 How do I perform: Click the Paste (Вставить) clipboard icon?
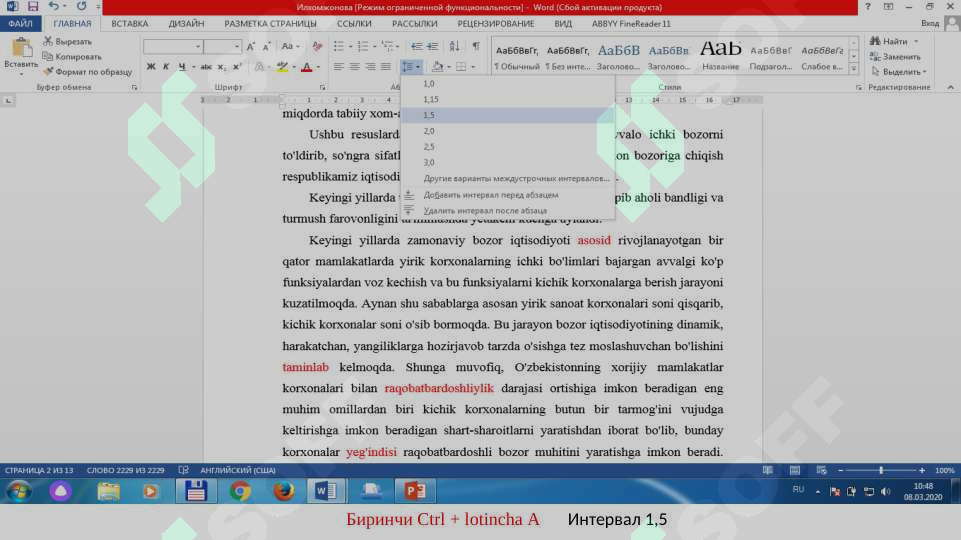[x=21, y=48]
